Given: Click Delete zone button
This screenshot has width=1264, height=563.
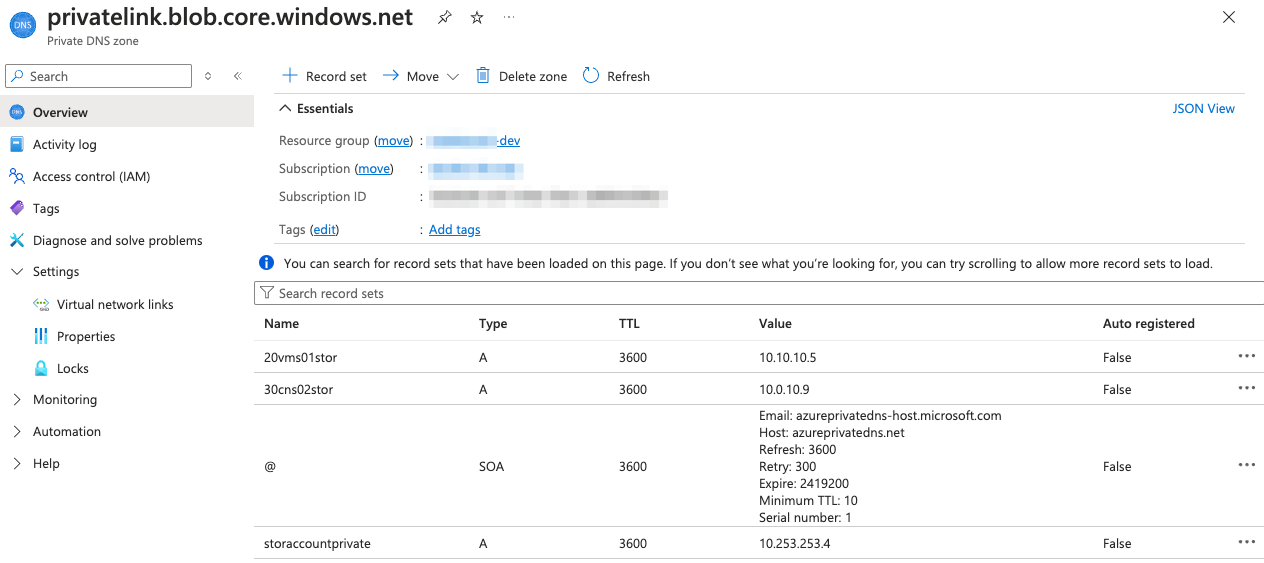Looking at the screenshot, I should click(521, 76).
